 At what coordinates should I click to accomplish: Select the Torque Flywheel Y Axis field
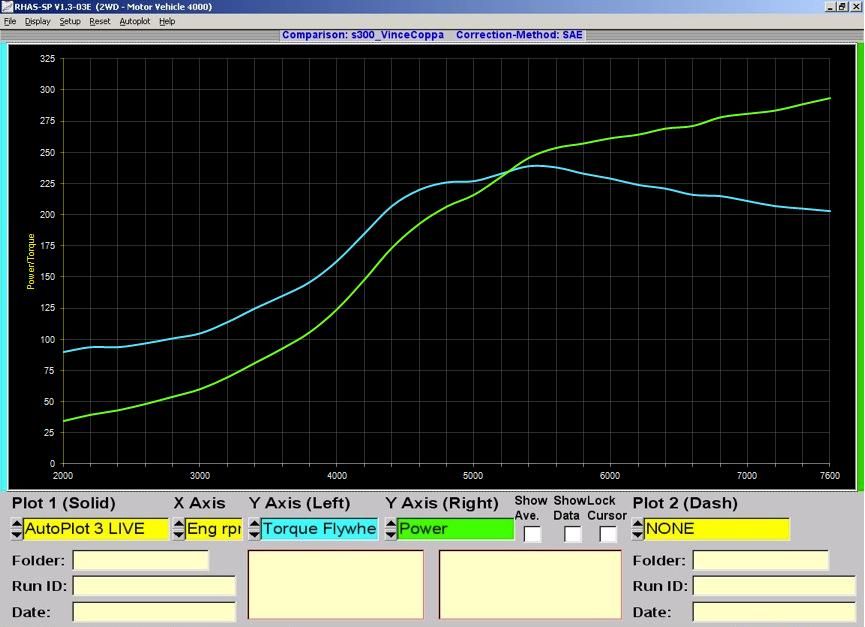click(320, 529)
